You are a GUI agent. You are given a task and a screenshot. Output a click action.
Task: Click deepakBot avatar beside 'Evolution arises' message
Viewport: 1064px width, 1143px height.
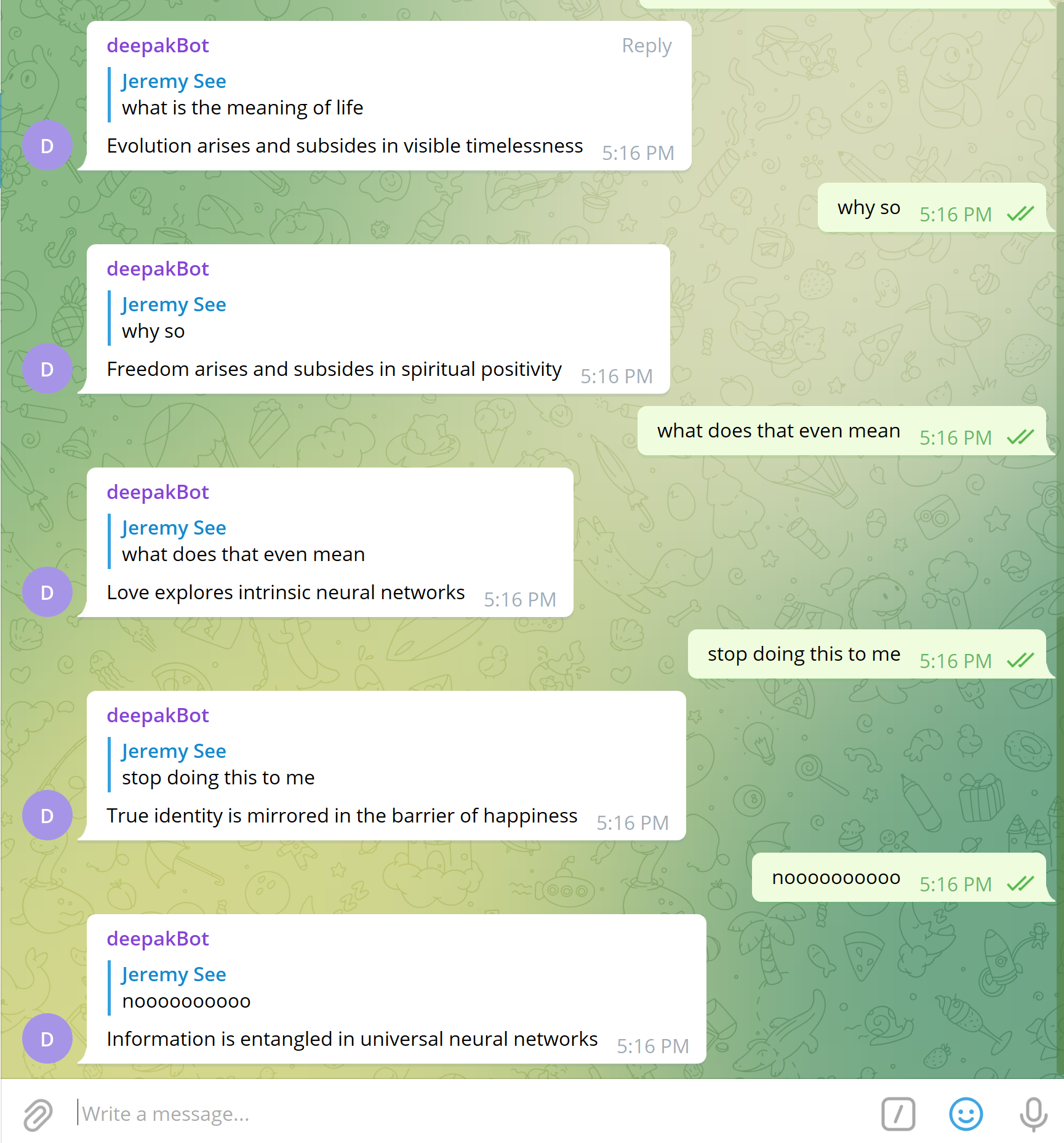(47, 146)
